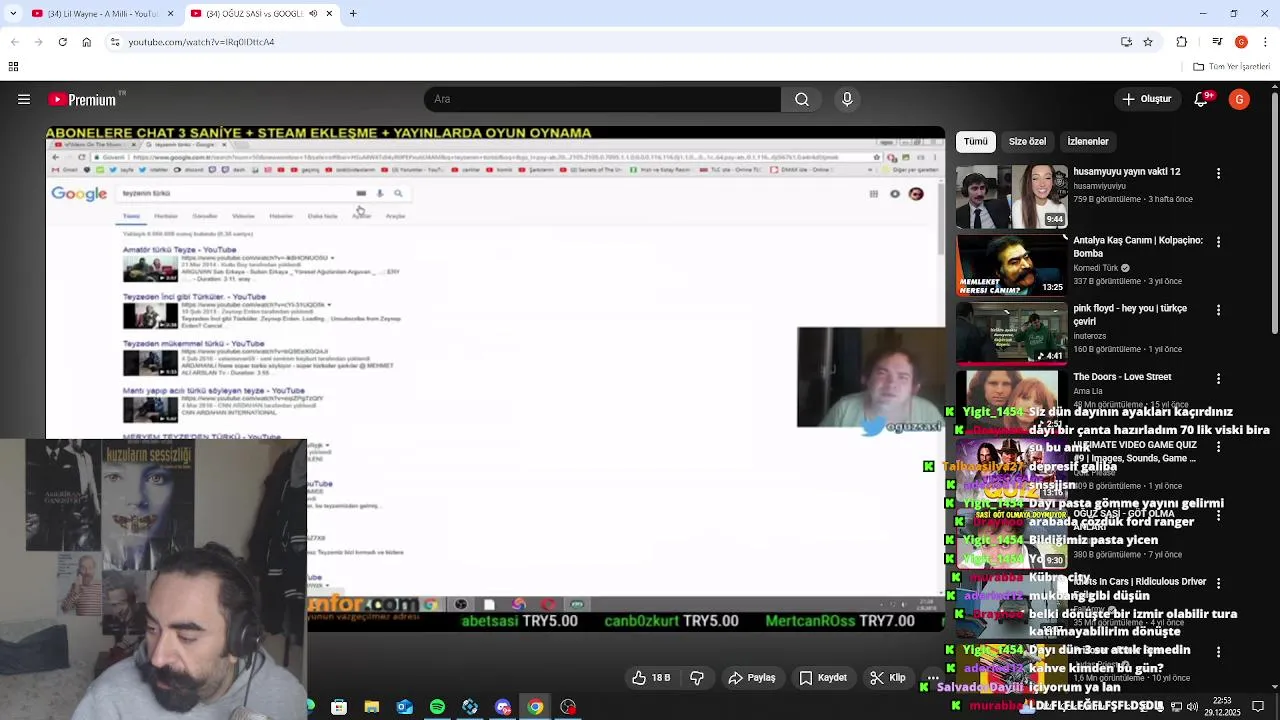Open Kendall Türk channel name
The height and width of the screenshot is (720, 1280).
coord(1096,268)
